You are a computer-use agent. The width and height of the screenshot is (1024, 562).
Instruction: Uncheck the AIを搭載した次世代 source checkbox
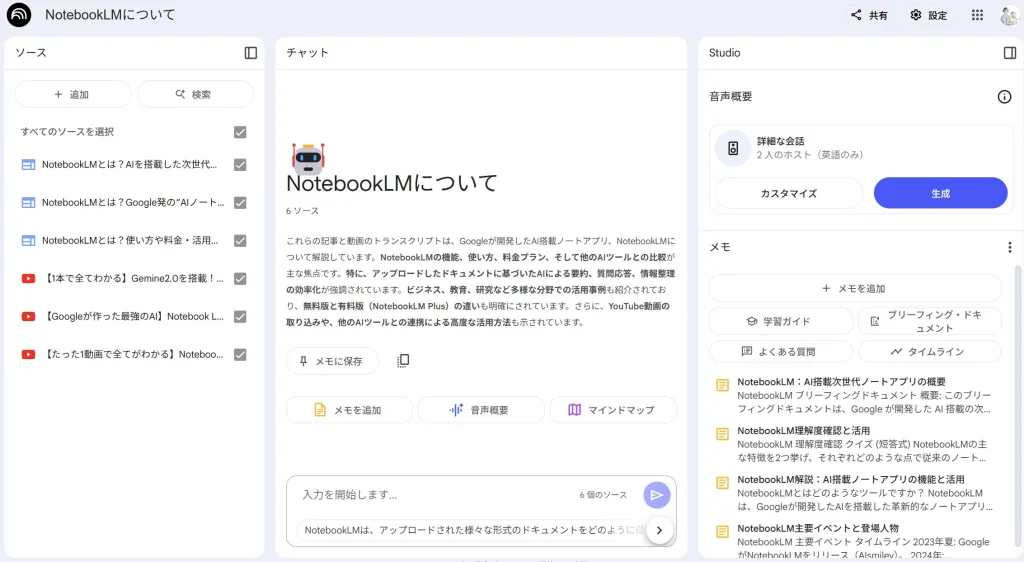click(240, 164)
